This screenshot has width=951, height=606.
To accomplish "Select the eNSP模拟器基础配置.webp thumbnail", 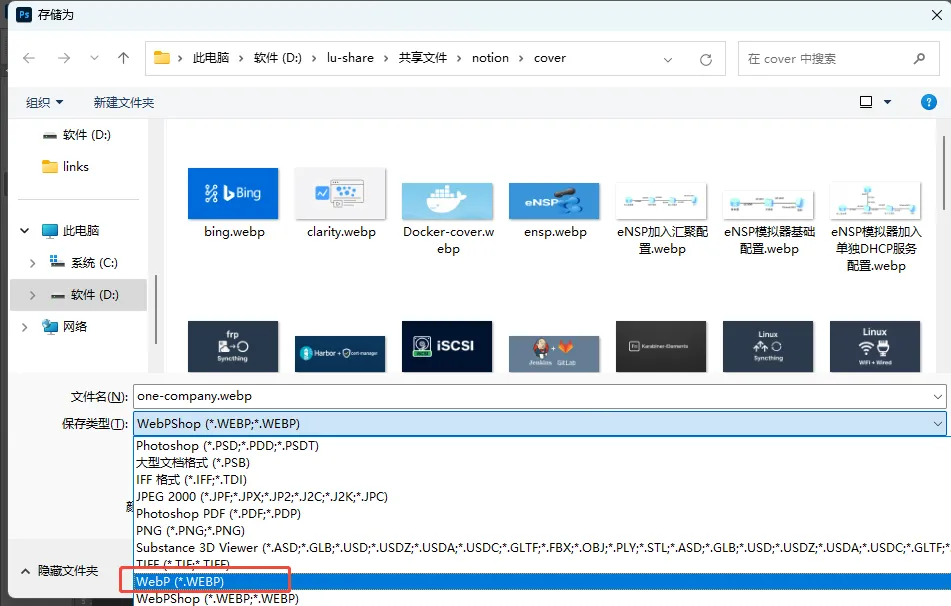I will pos(768,204).
